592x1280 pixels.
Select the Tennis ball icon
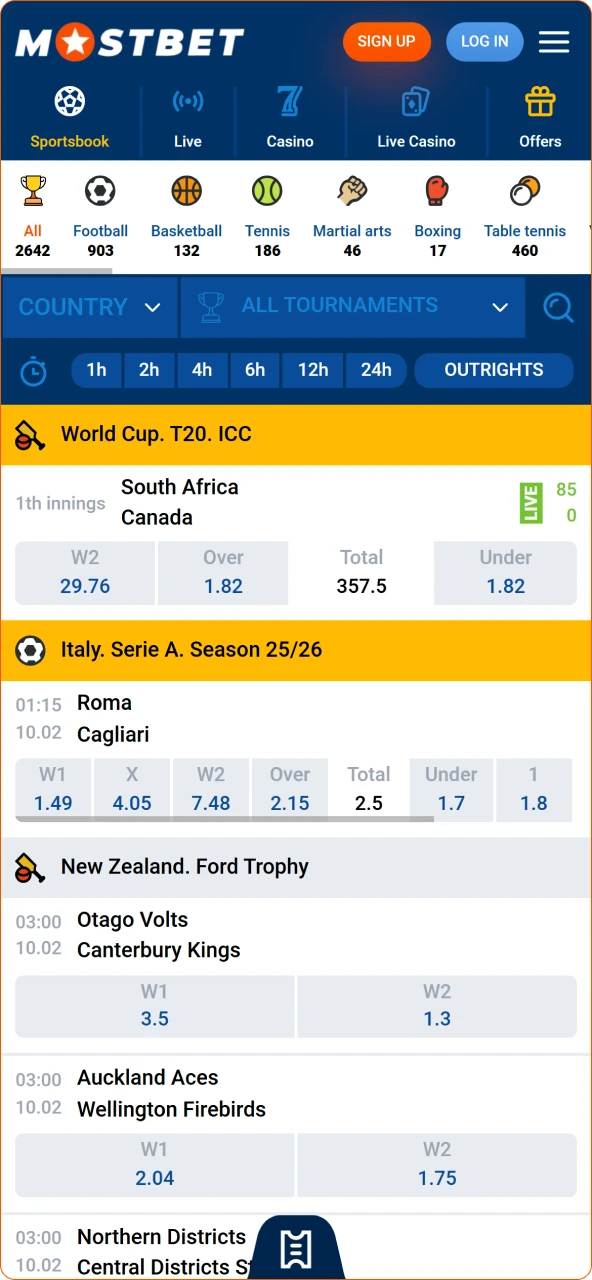pos(267,191)
